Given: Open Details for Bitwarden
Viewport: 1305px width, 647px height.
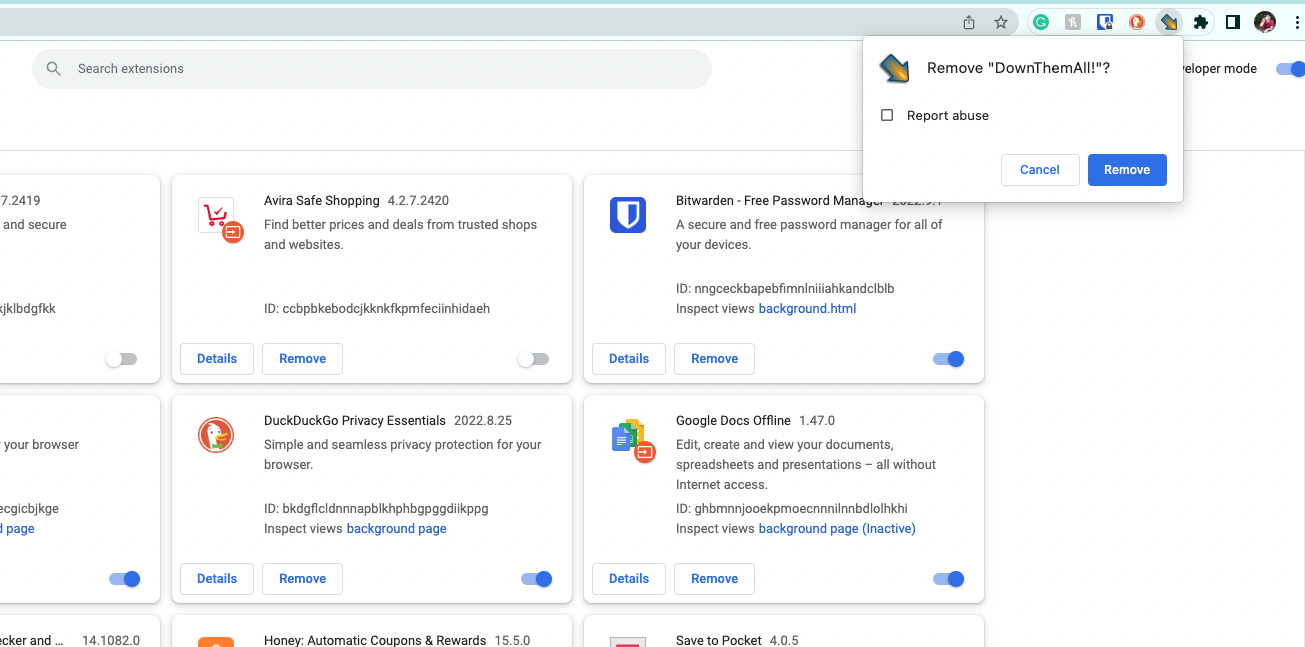Looking at the screenshot, I should pos(629,359).
